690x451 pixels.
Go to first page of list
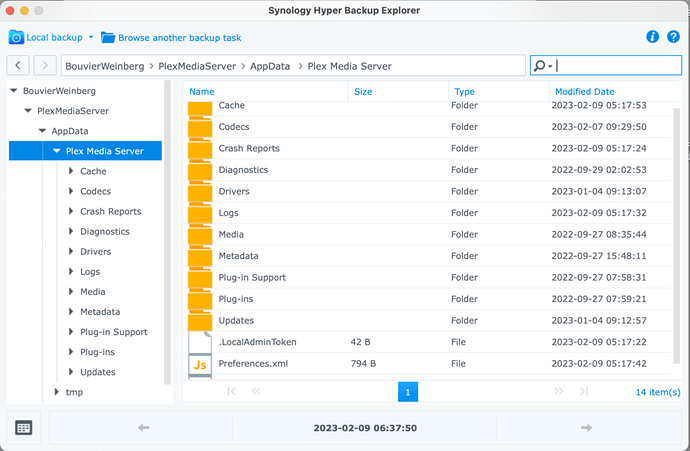pyautogui.click(x=231, y=392)
